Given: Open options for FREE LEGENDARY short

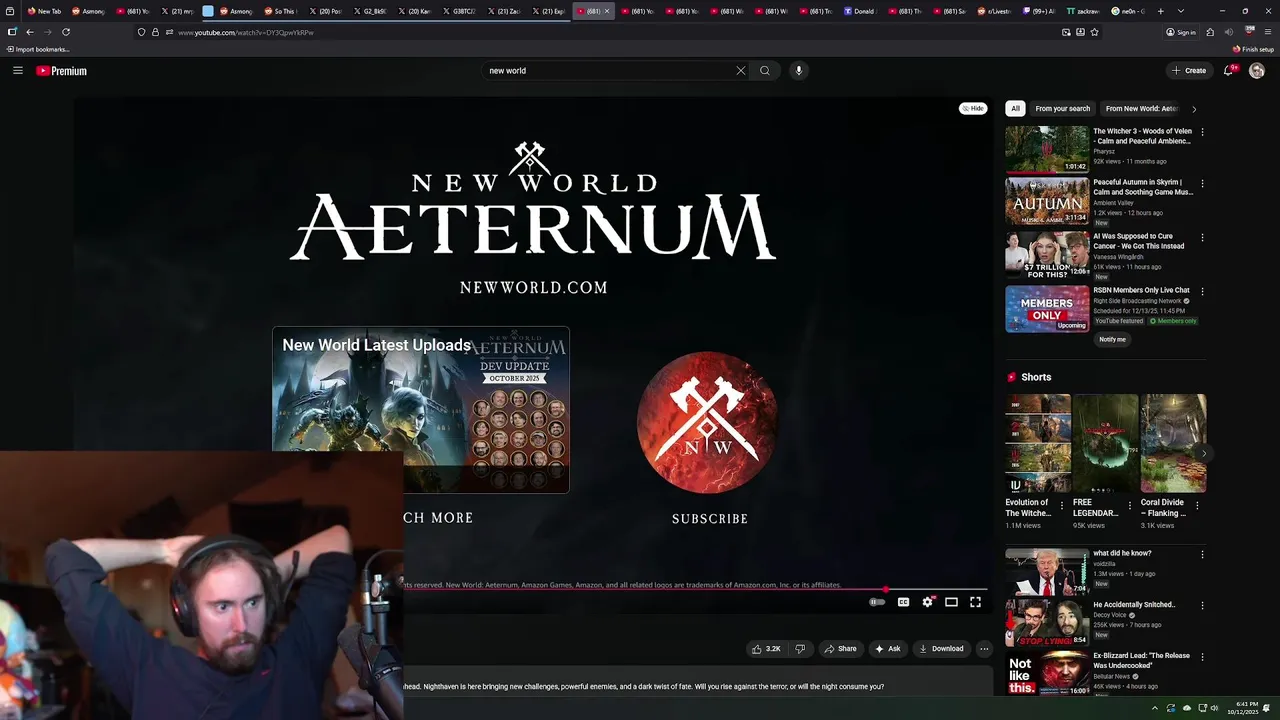Looking at the screenshot, I should coord(1130,505).
